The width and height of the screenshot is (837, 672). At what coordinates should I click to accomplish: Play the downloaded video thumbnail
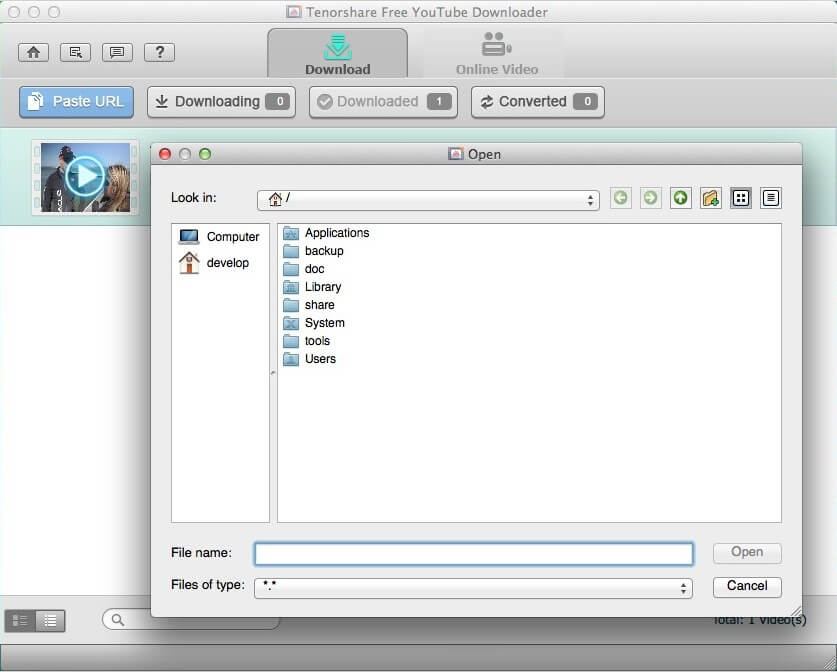[x=85, y=177]
